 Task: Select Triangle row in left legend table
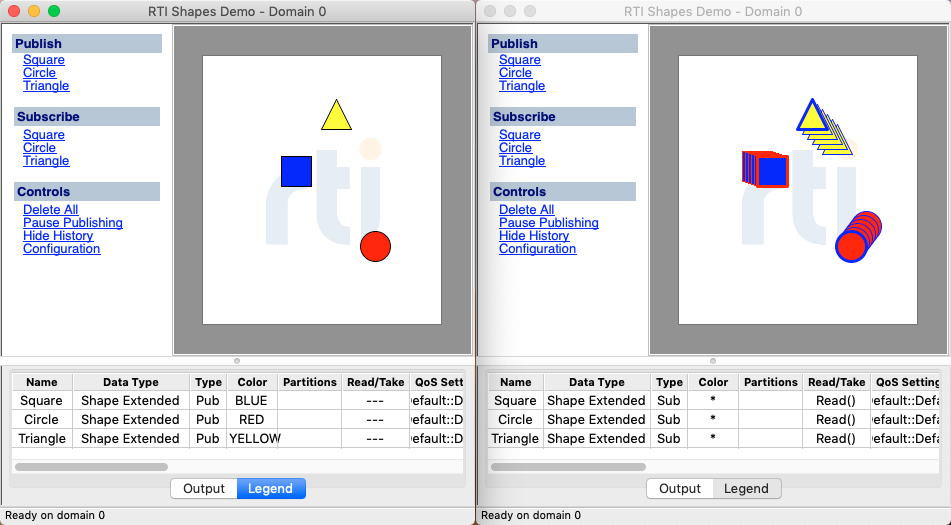(238, 438)
